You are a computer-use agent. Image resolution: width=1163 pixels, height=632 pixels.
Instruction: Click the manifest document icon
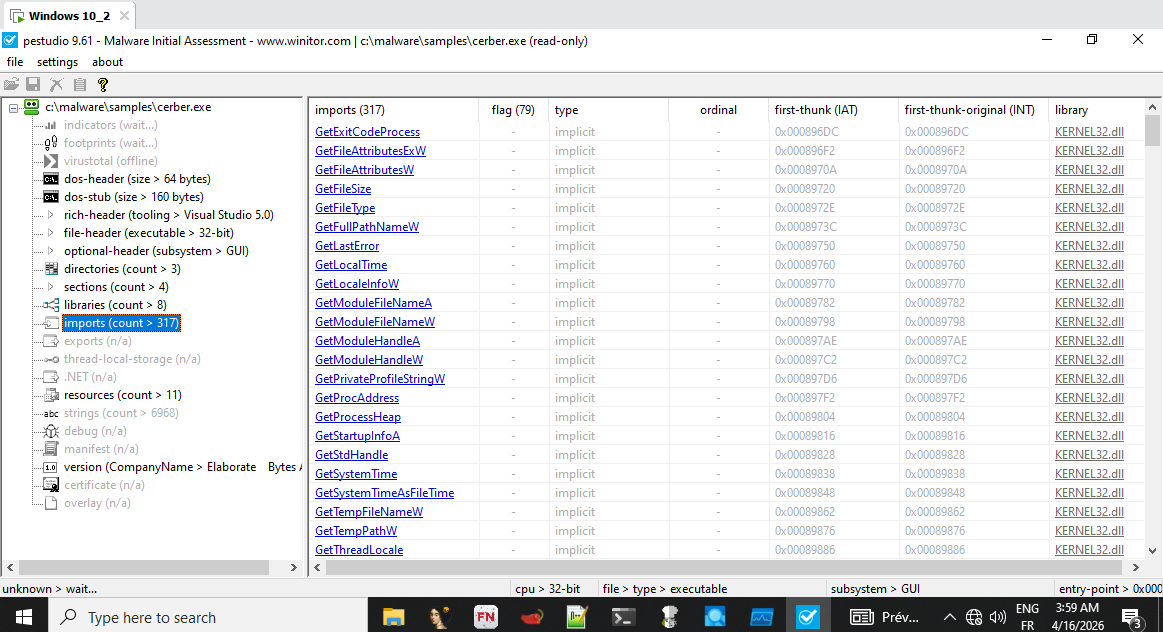click(x=50, y=449)
